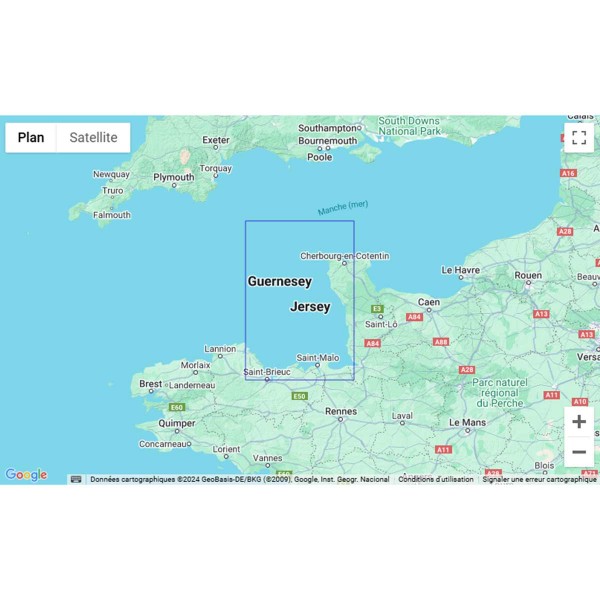
Task: Click the Rouen city label
Action: [528, 276]
